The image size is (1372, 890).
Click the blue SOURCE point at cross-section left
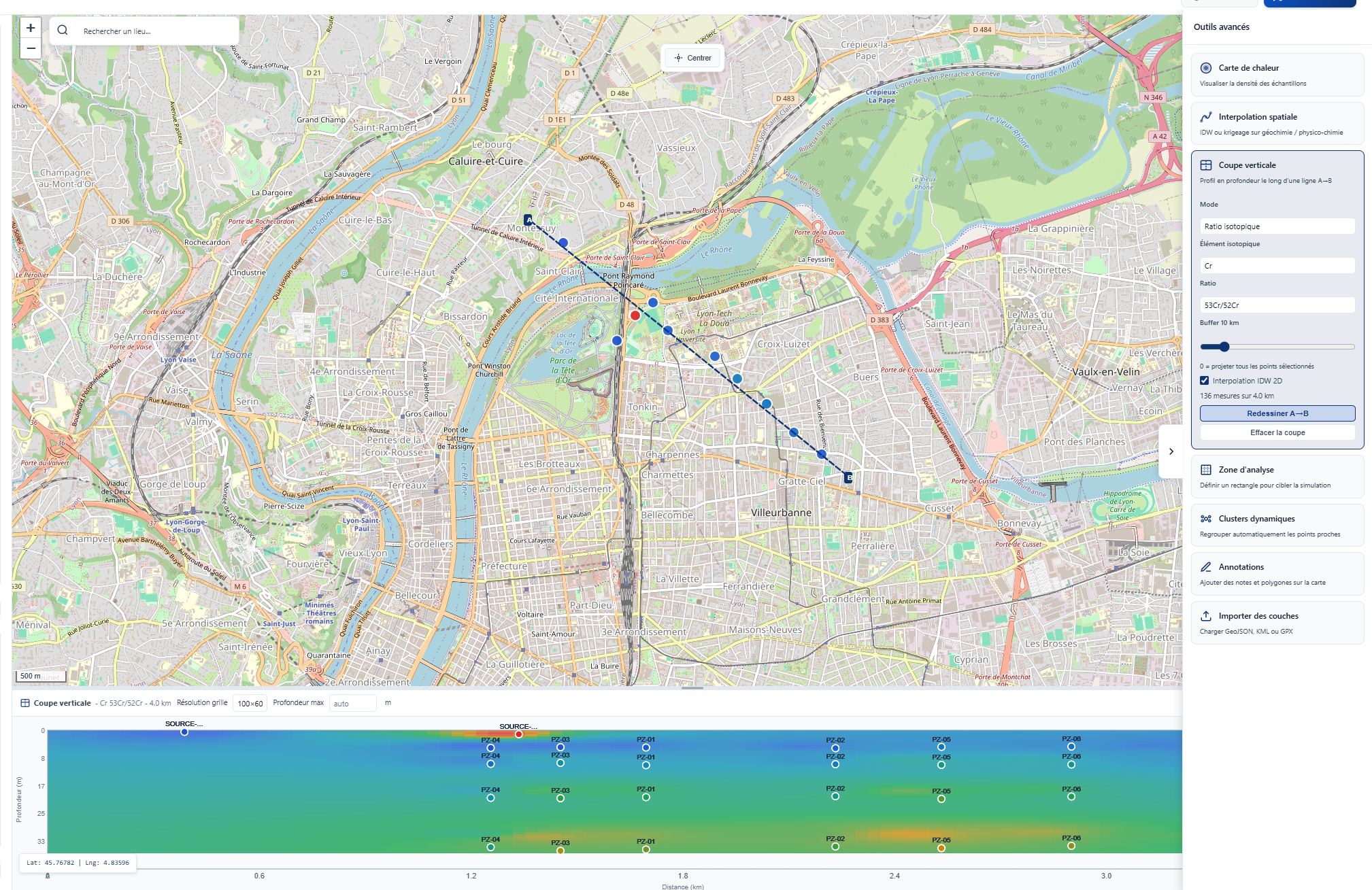184,732
